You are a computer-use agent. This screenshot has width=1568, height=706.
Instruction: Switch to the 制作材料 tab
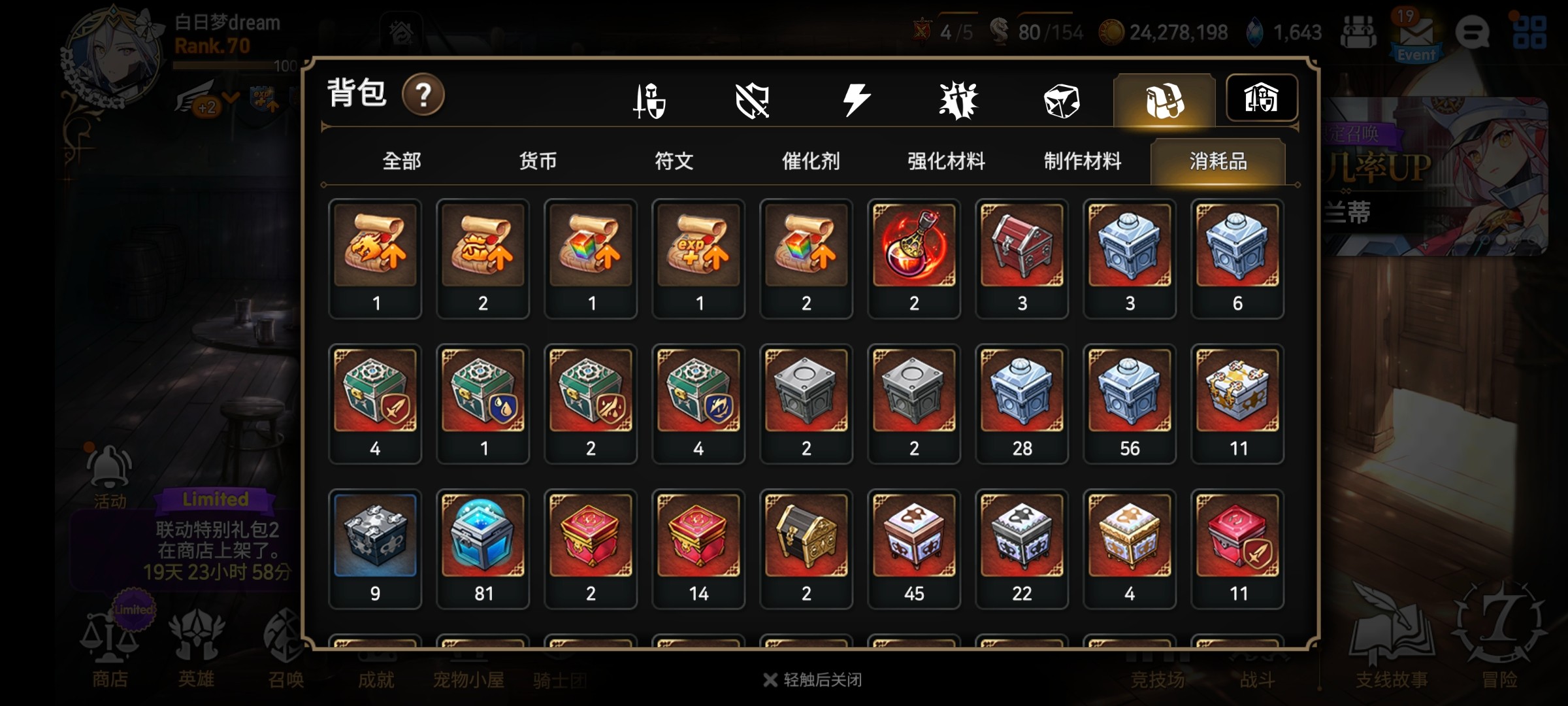point(1083,161)
